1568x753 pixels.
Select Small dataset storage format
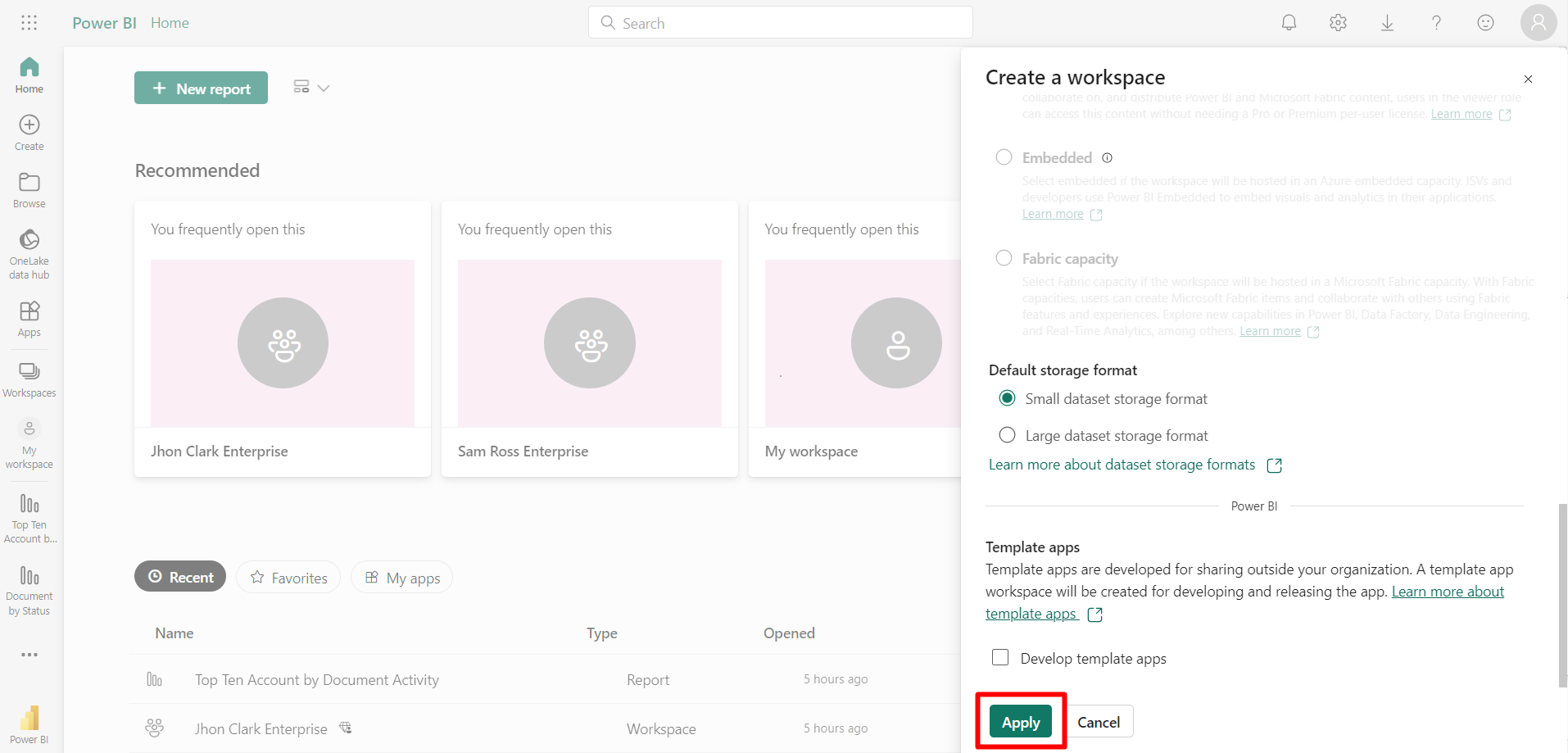[x=1007, y=398]
